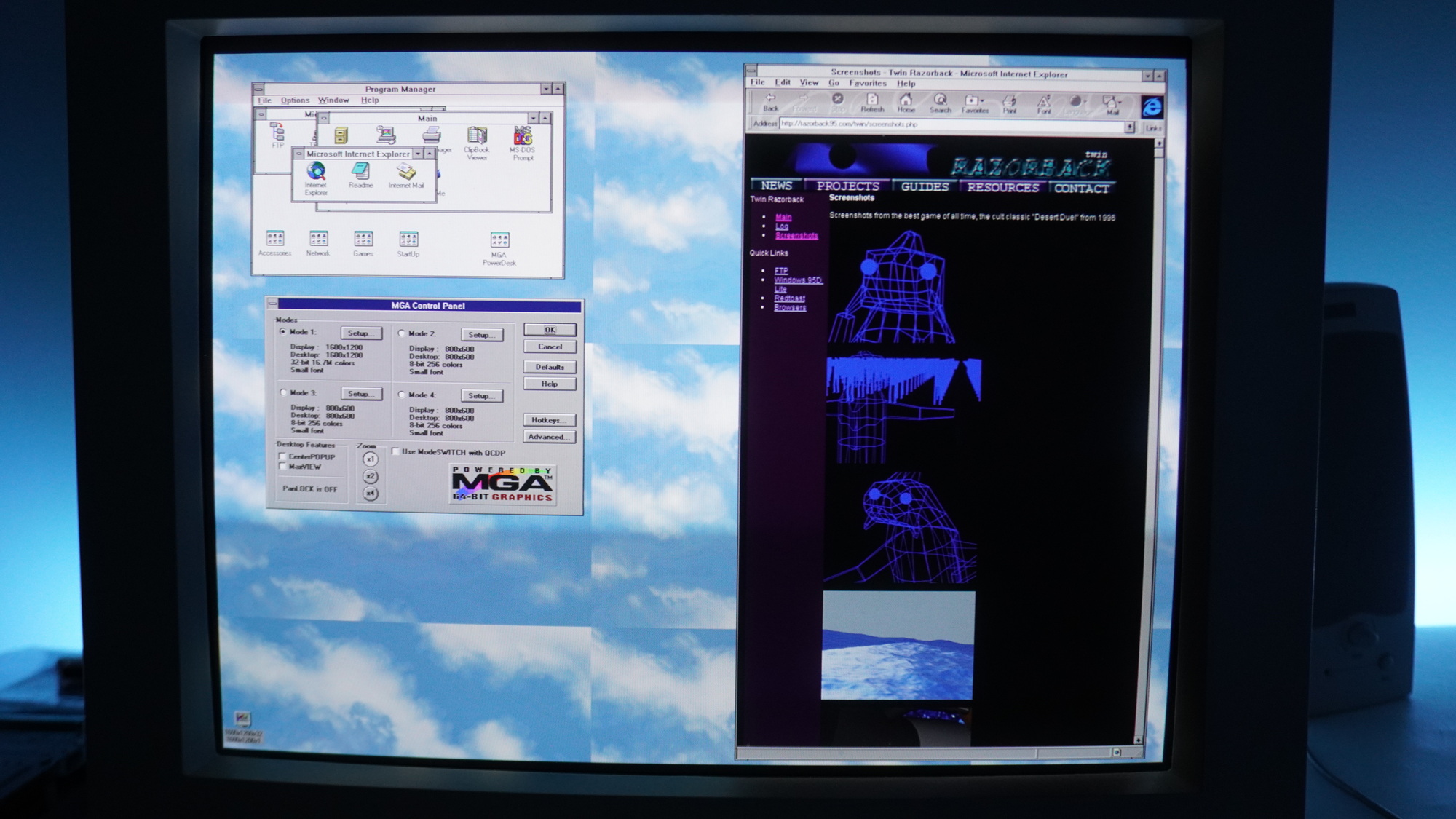Enable the CenterPOPUP checkbox
The height and width of the screenshot is (819, 1456).
(x=282, y=456)
